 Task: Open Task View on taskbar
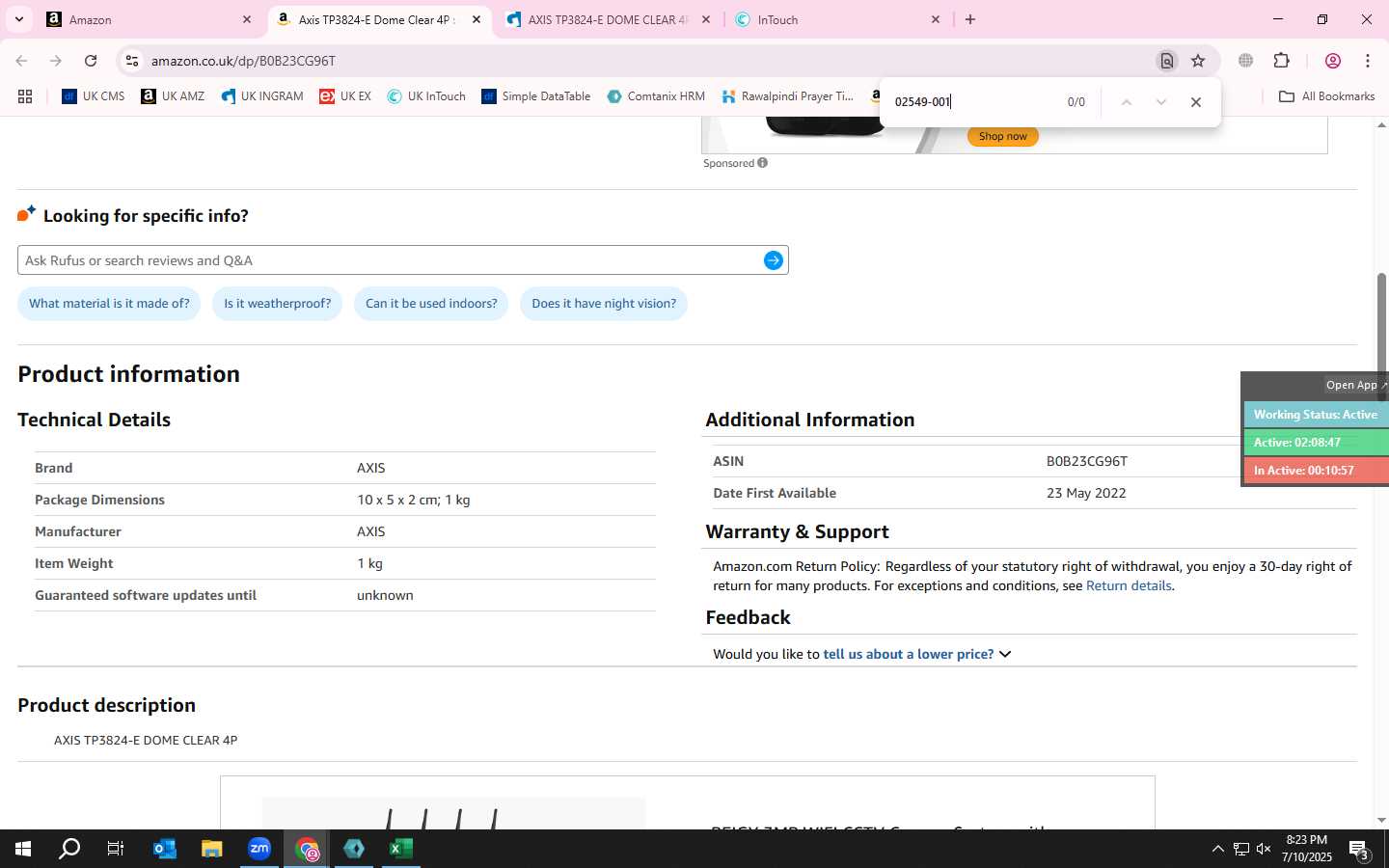coord(116,849)
